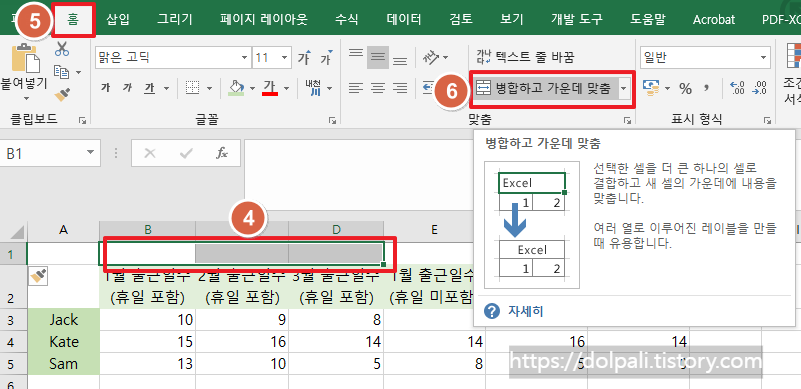
Task: Align text right in cell
Action: point(400,88)
